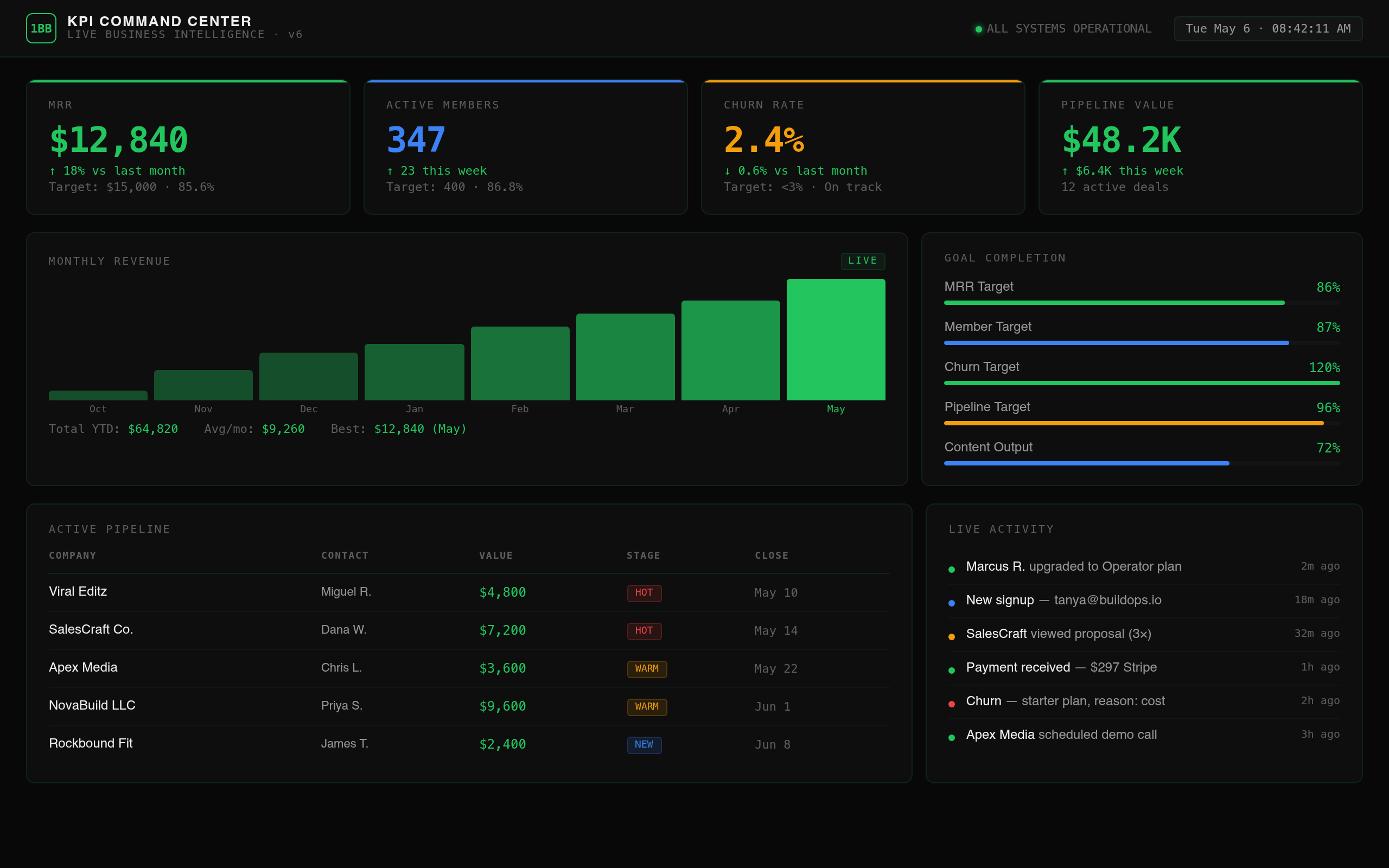Viewport: 1389px width, 868px height.
Task: Click the Pipeline Target progress bar
Action: (1142, 423)
